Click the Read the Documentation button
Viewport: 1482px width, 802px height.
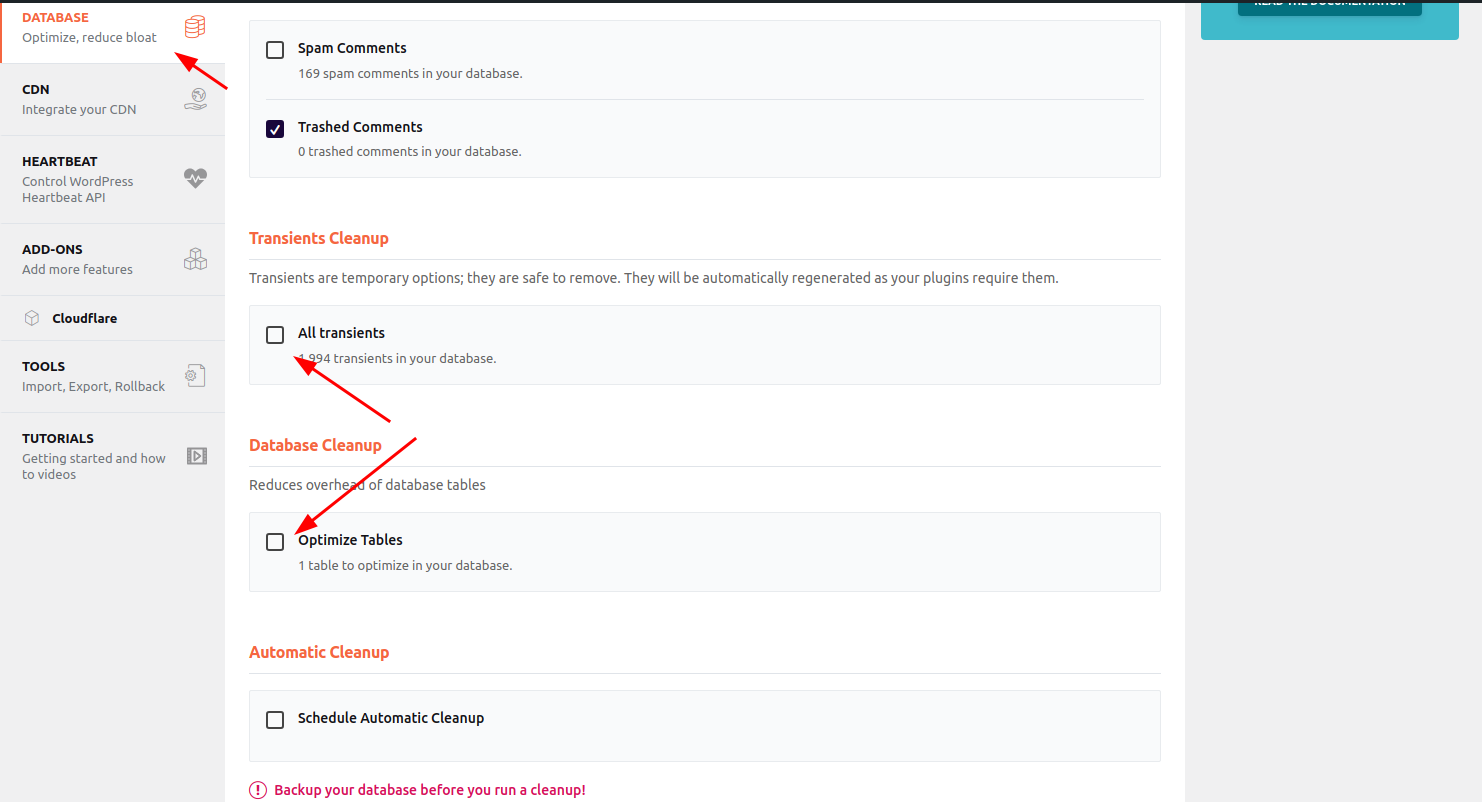pos(1329,5)
